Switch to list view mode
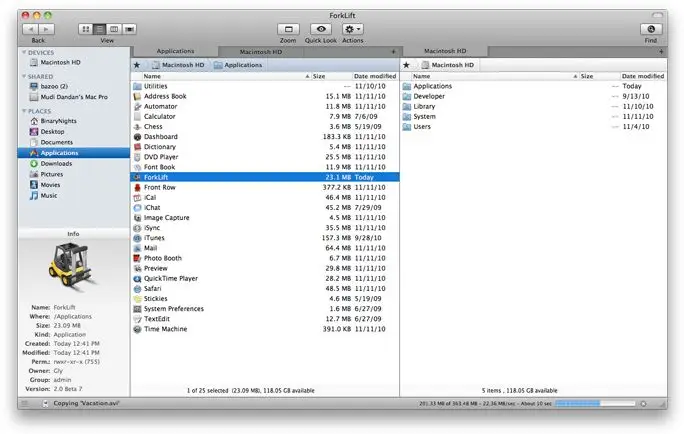 (x=100, y=29)
